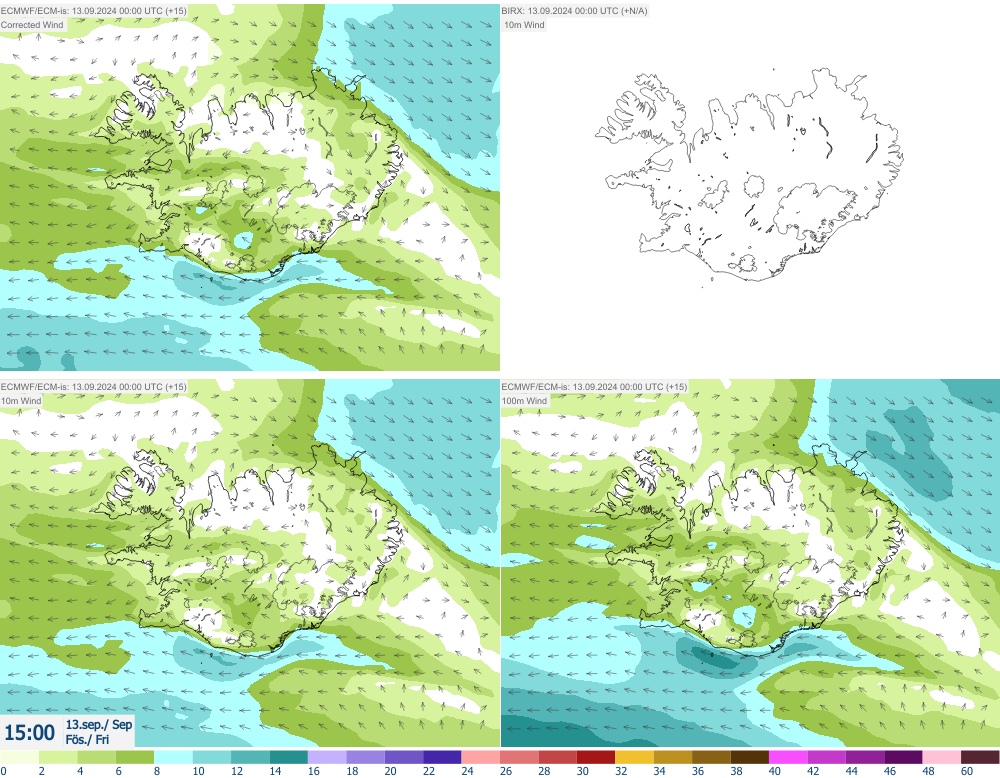Viewport: 1000px width, 778px height.
Task: Click the dark teal swatch between 14 and 16
Action: point(288,757)
